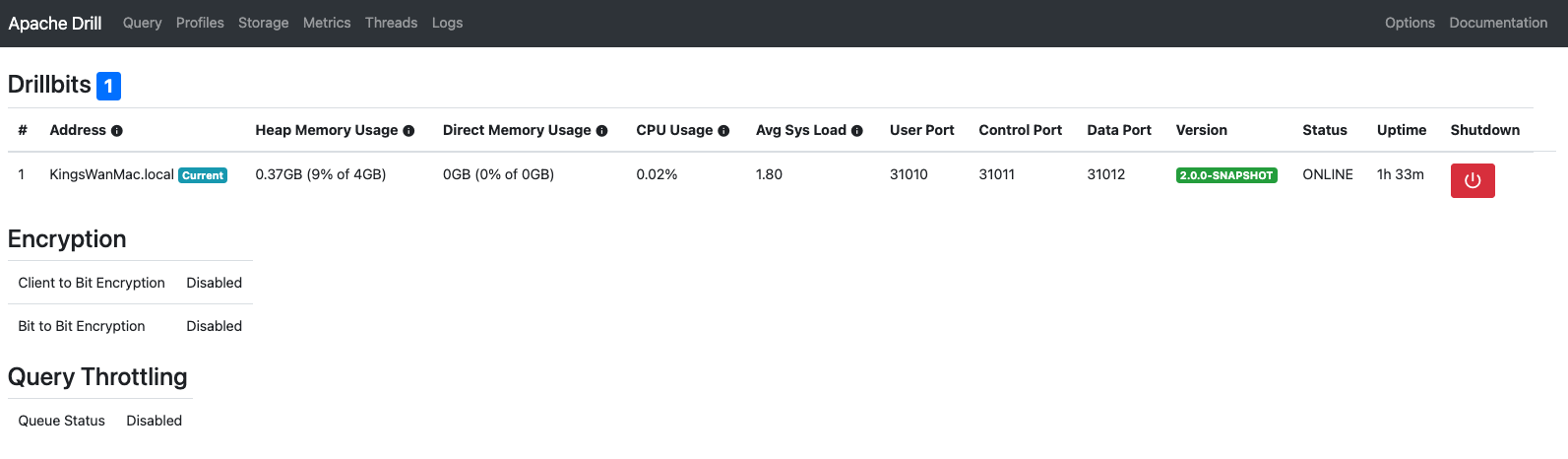Click the Avg Sys Load info icon

pyautogui.click(x=857, y=131)
